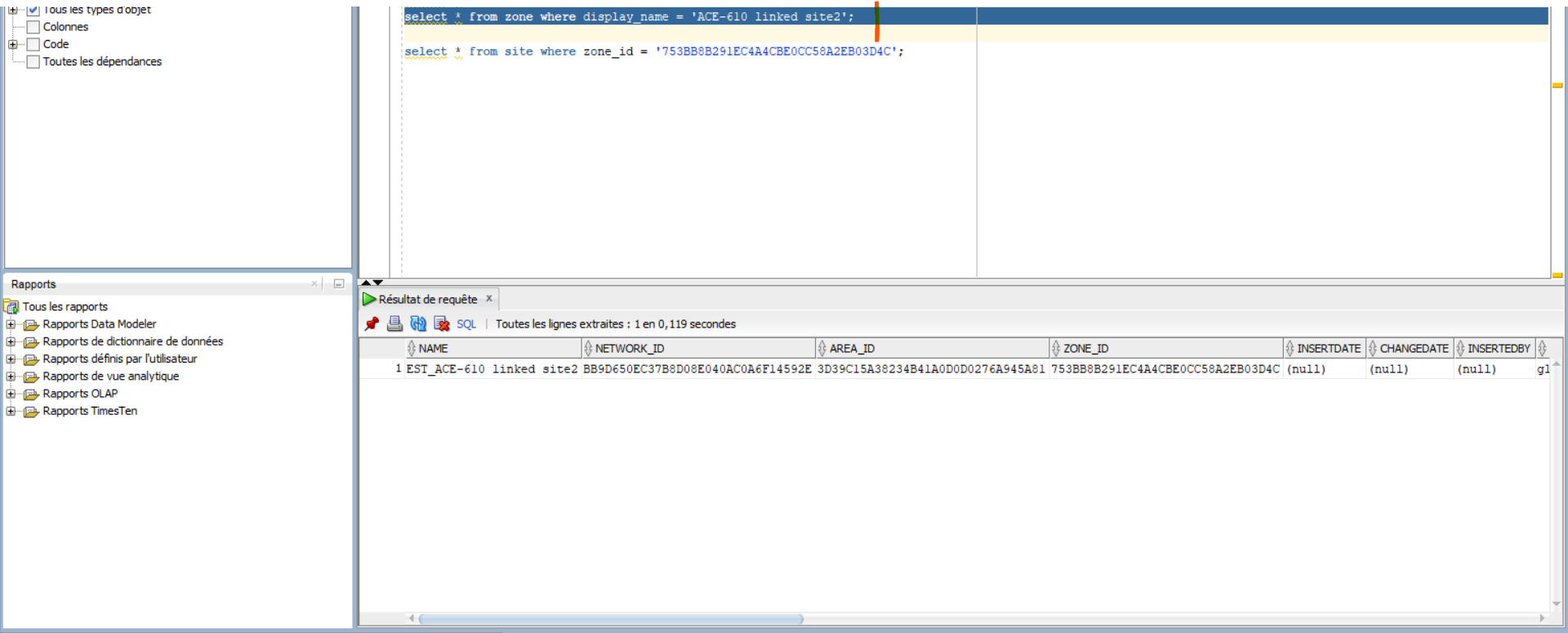The image size is (1568, 633).
Task: Click the SQL link in results toolbar
Action: [466, 324]
